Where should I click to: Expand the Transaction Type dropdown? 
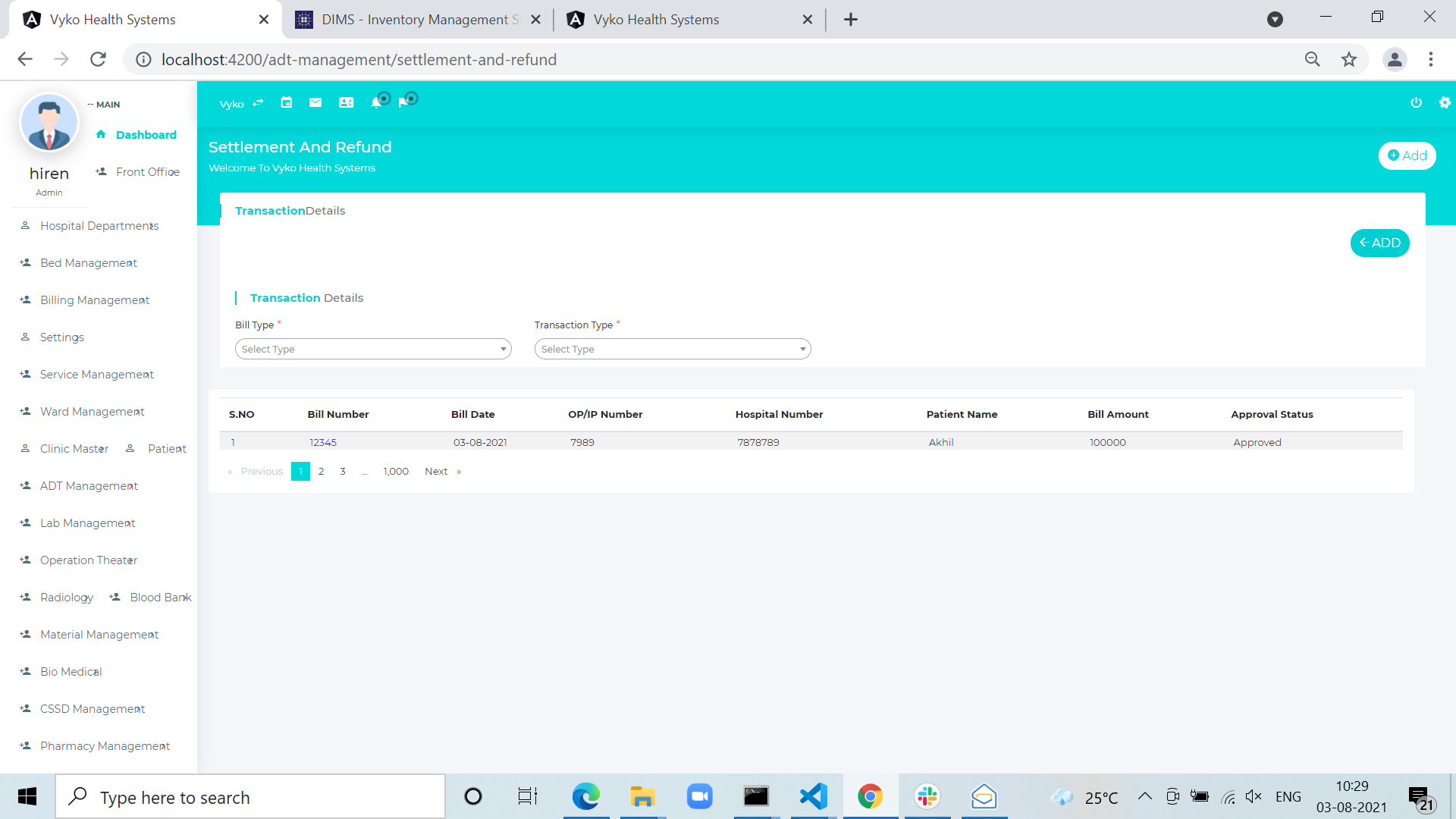click(x=673, y=349)
